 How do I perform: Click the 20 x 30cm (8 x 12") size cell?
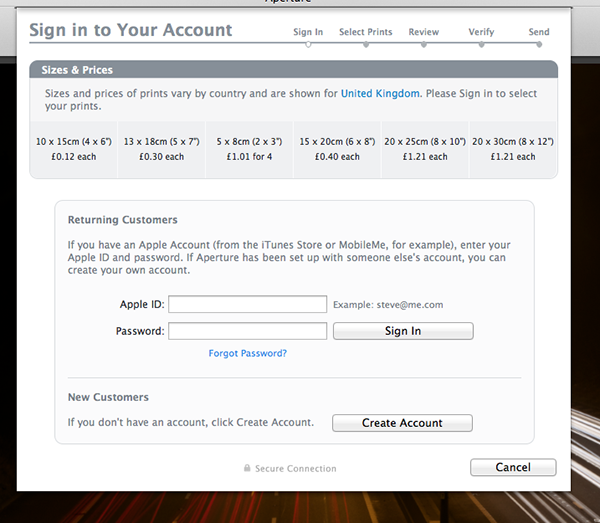click(x=513, y=149)
